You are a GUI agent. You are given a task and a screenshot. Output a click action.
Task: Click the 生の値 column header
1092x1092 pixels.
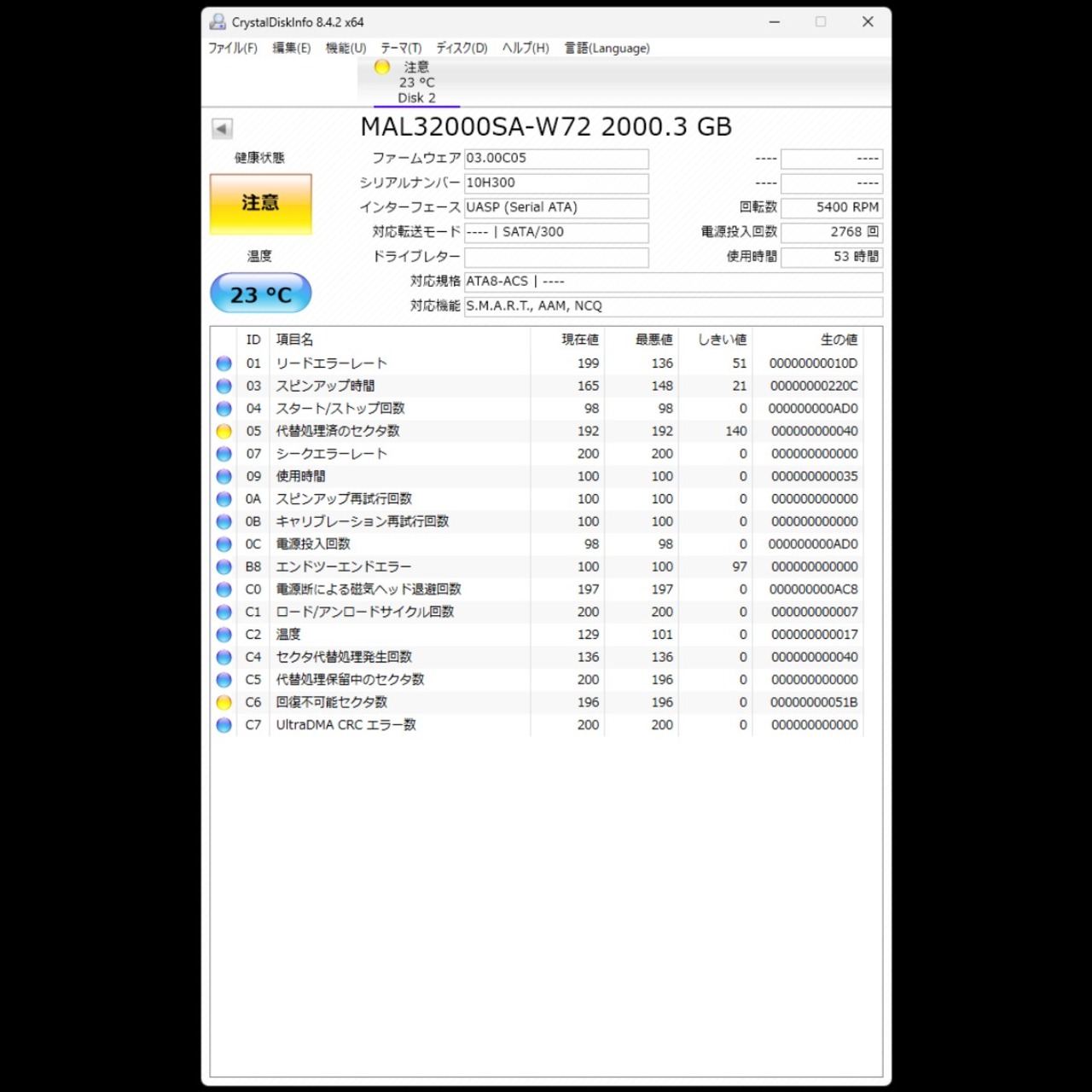(839, 340)
